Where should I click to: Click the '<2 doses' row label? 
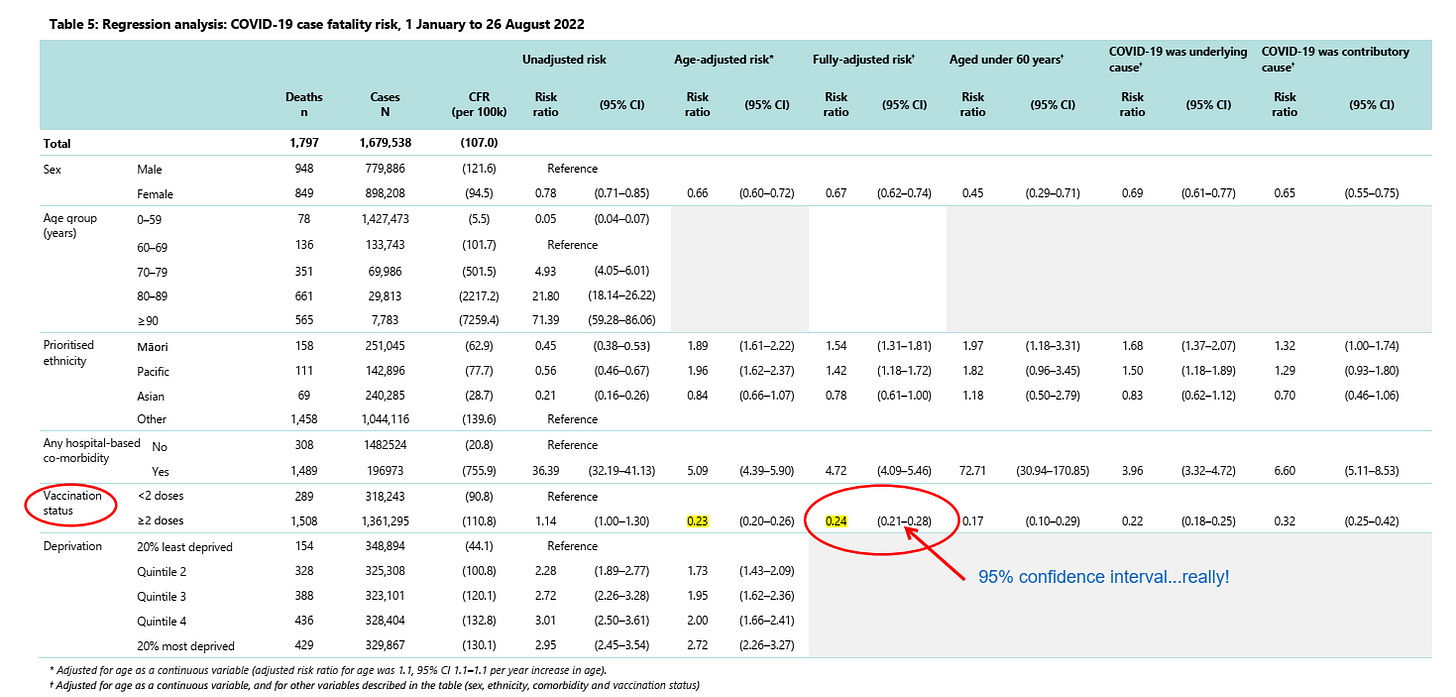pyautogui.click(x=160, y=496)
